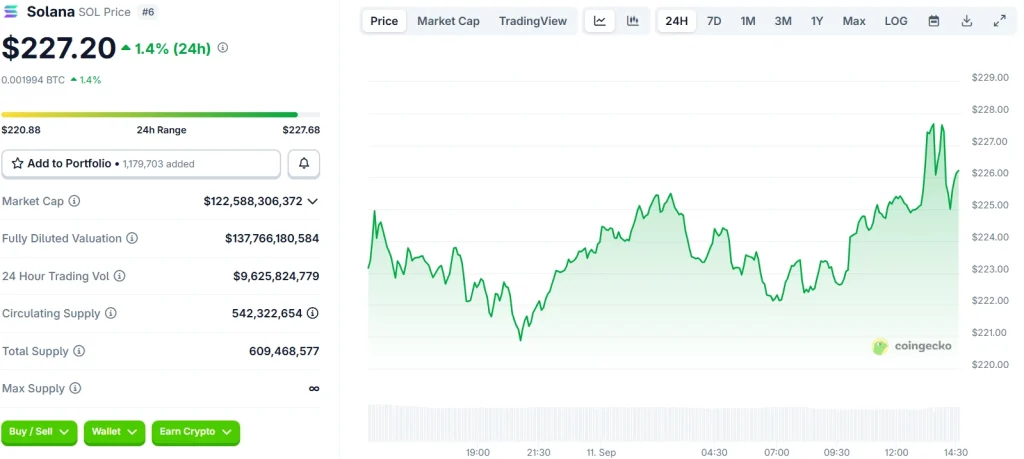The image size is (1024, 459).
Task: Click the 1,179,703 added text
Action: 159,164
